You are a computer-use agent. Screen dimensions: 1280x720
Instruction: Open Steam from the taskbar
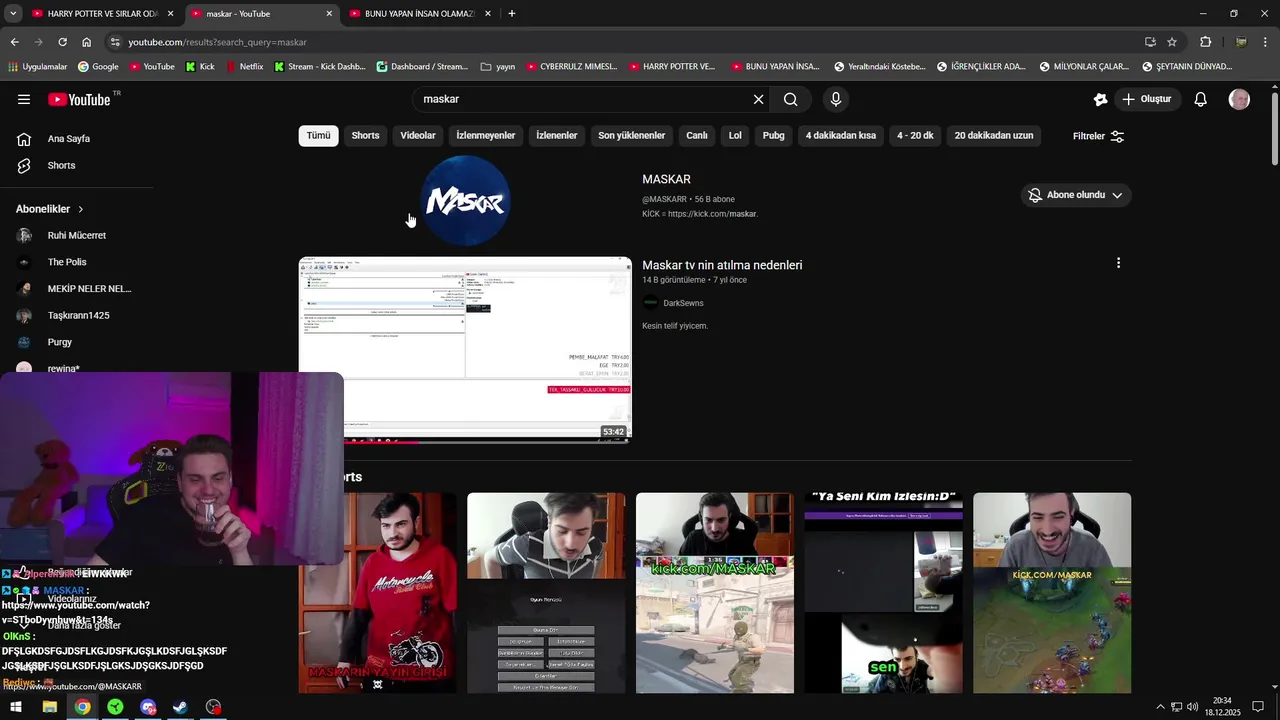click(x=180, y=707)
